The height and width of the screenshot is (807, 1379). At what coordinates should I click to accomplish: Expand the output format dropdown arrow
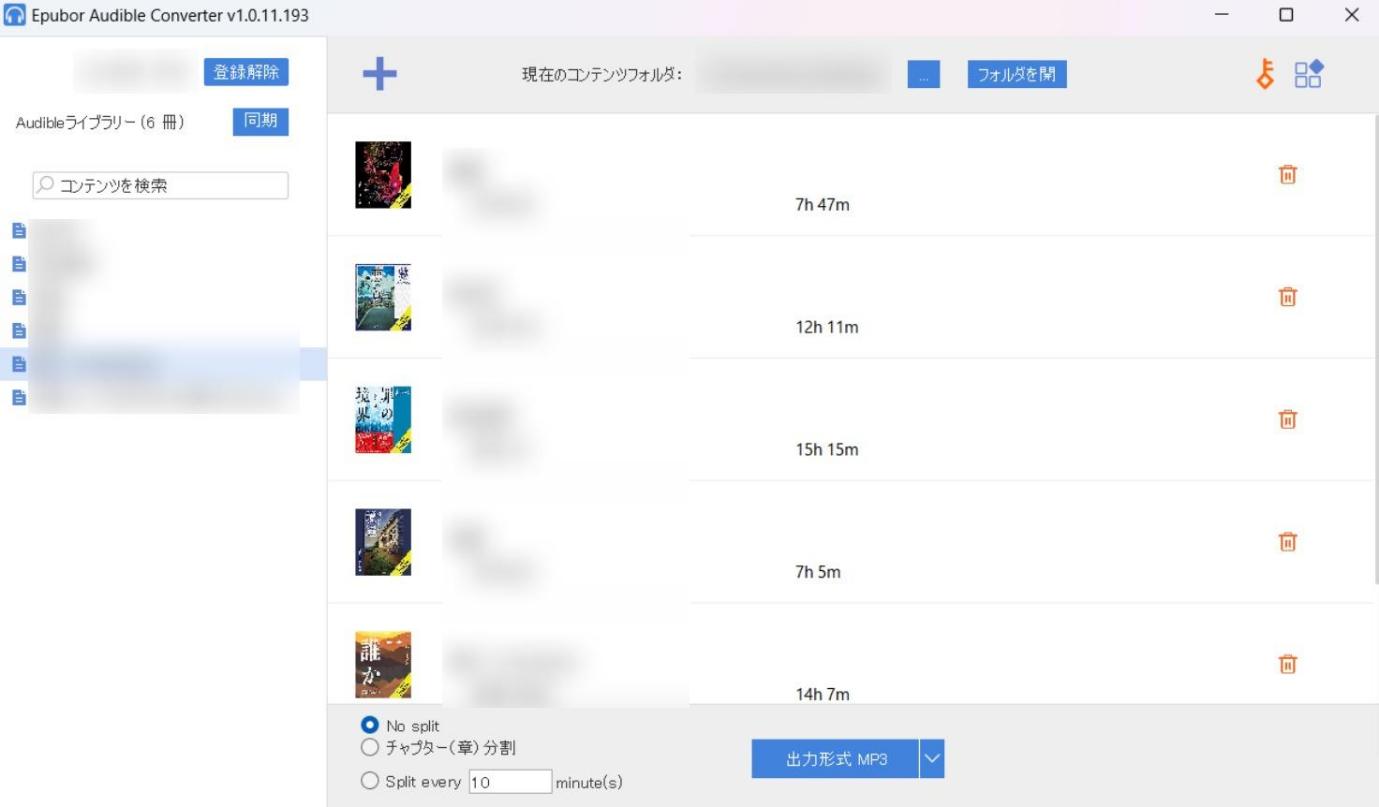(931, 759)
